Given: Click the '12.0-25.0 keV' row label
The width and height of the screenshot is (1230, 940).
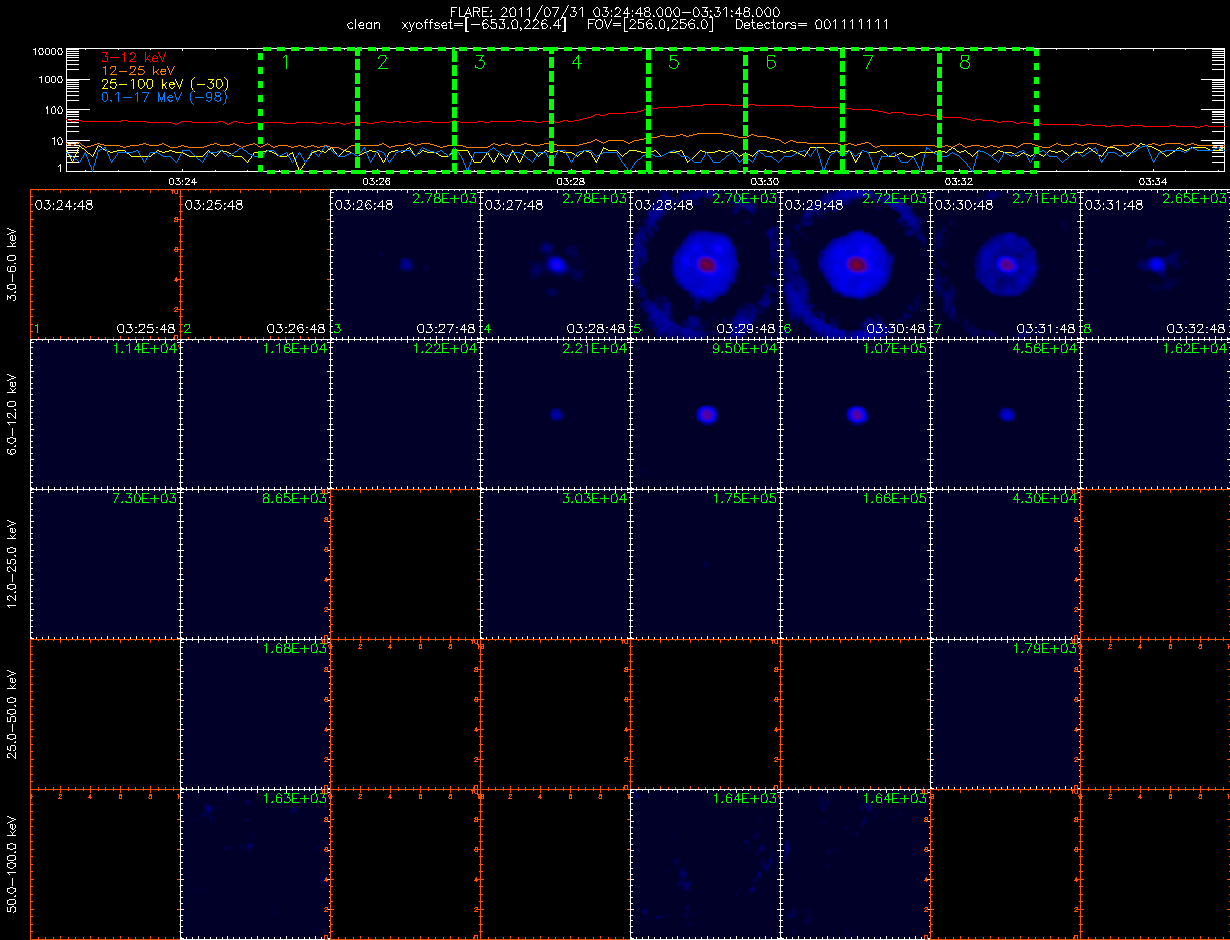Looking at the screenshot, I should pyautogui.click(x=12, y=563).
